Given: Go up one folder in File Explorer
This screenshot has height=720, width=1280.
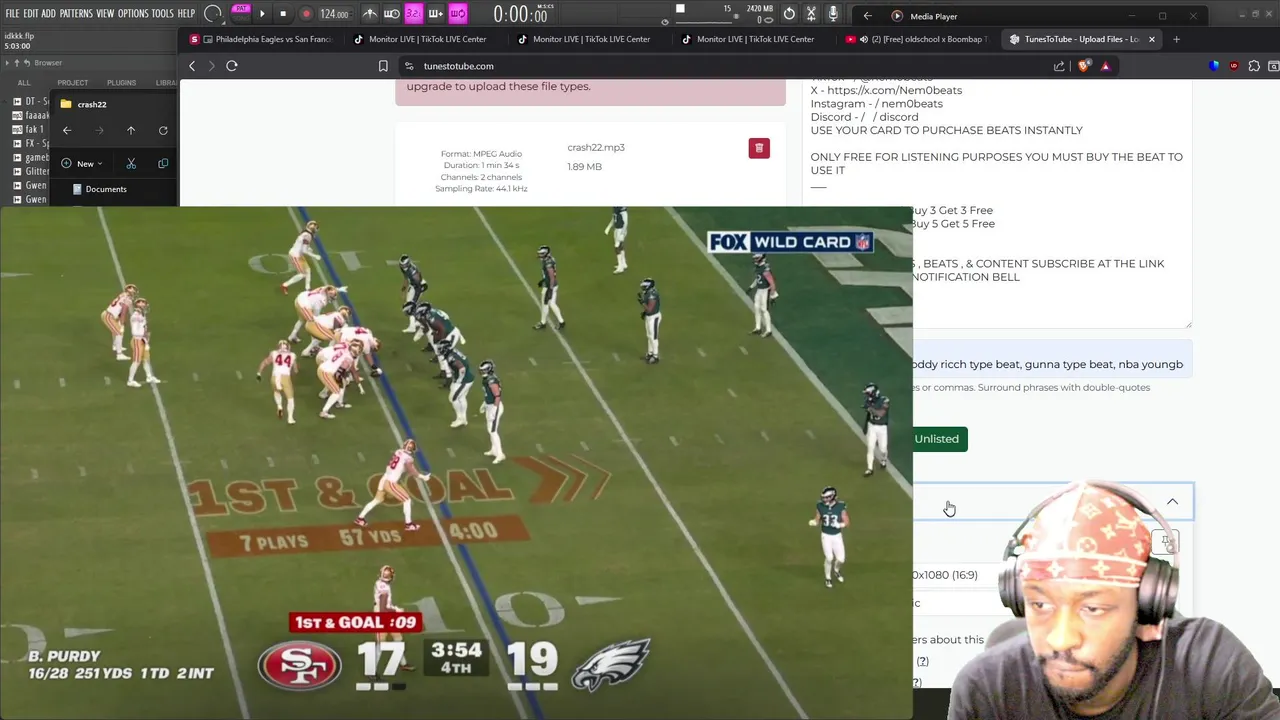Looking at the screenshot, I should (x=131, y=130).
